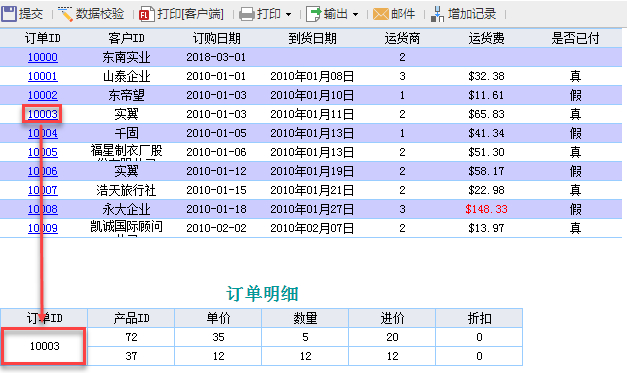Screen dimensions: 627x373
Task: Click freight value $32.38
Action: point(486,76)
